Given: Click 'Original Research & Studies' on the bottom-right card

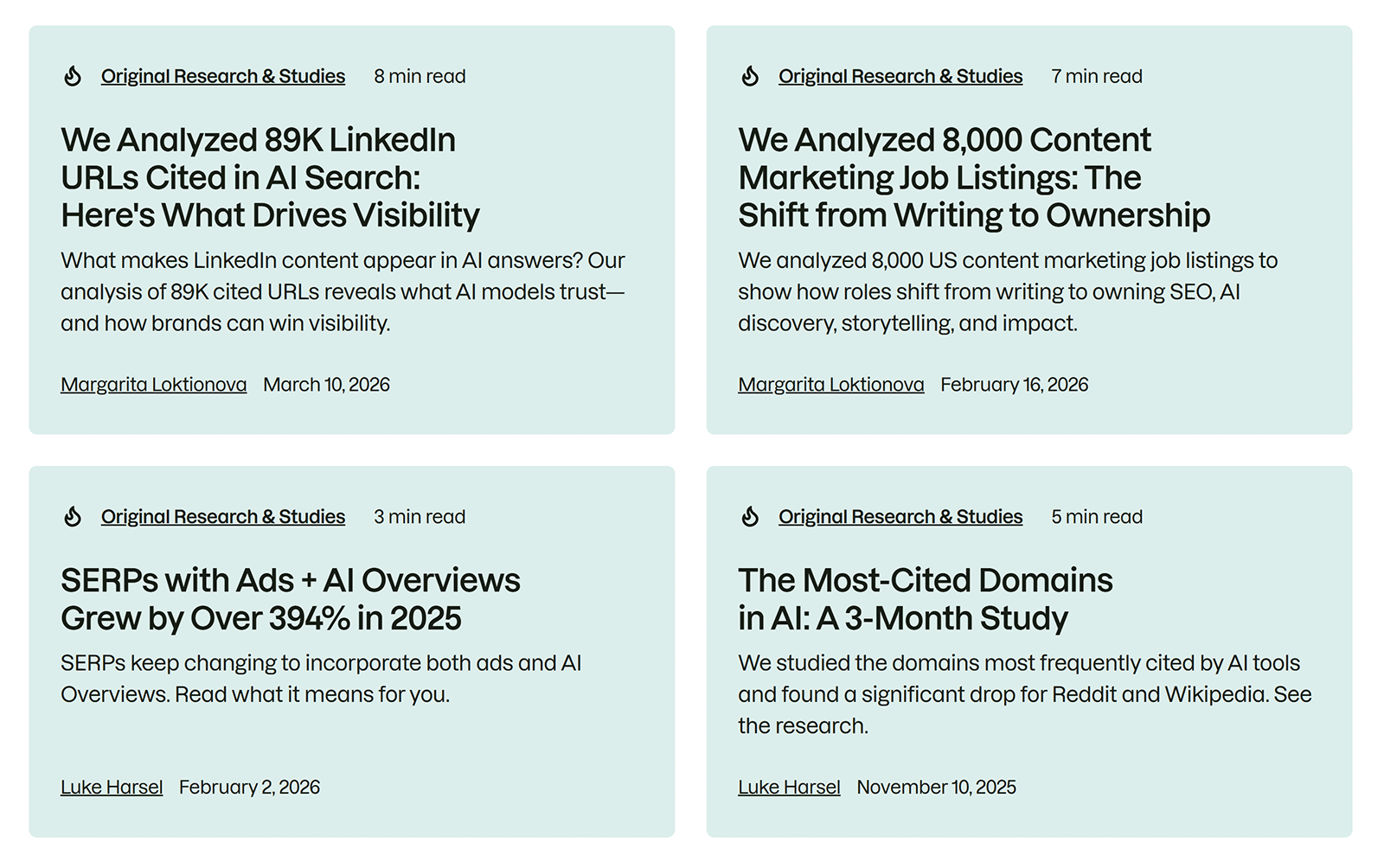Looking at the screenshot, I should (x=900, y=516).
